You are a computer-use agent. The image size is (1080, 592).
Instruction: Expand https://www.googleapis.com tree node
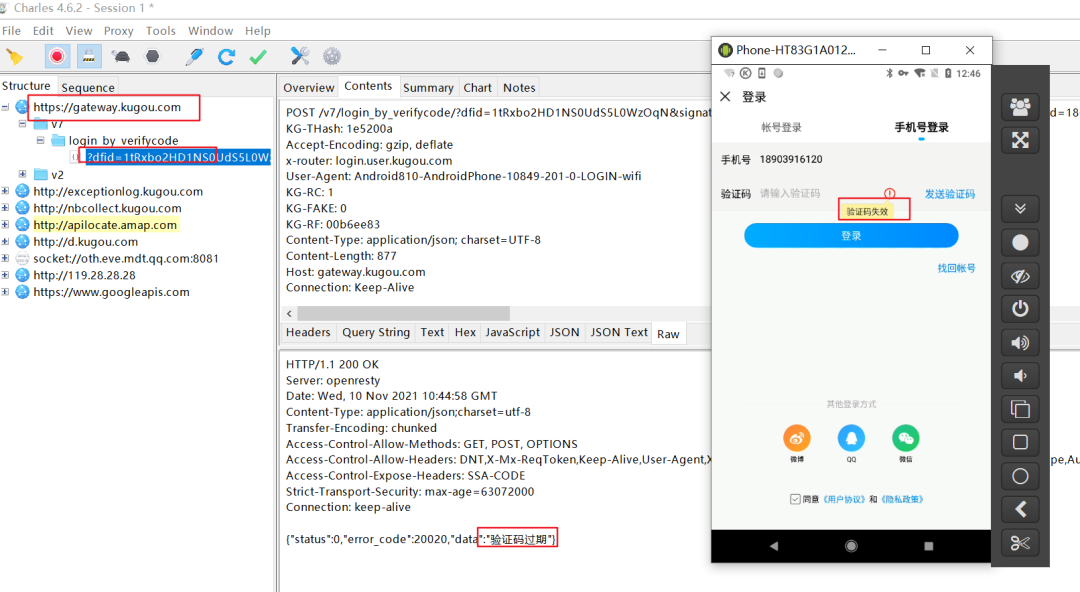pyautogui.click(x=6, y=292)
